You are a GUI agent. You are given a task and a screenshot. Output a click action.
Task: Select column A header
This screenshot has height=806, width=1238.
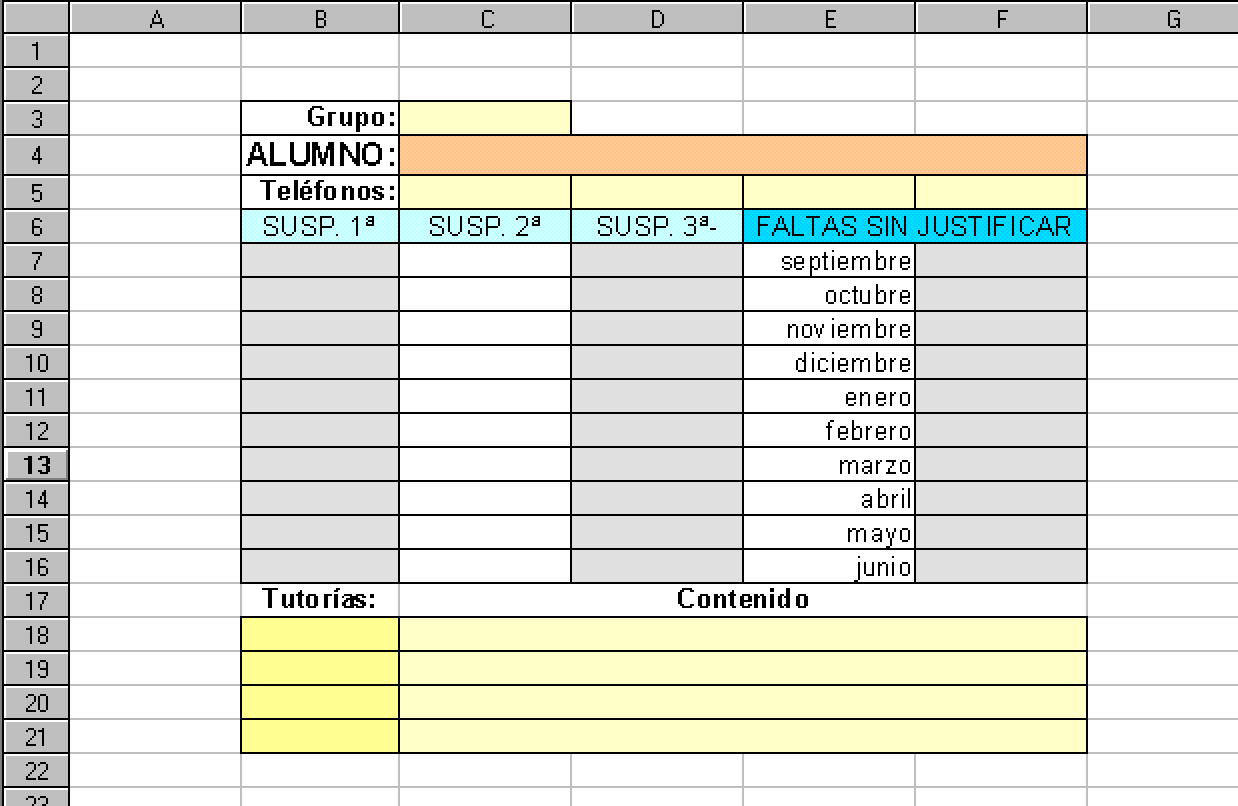[155, 17]
